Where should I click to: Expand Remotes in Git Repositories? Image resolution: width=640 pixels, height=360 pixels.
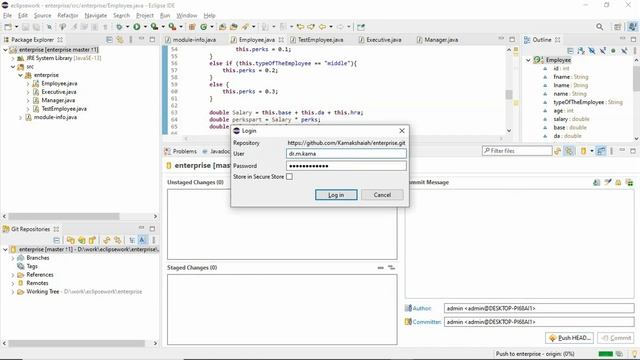[x=13, y=283]
